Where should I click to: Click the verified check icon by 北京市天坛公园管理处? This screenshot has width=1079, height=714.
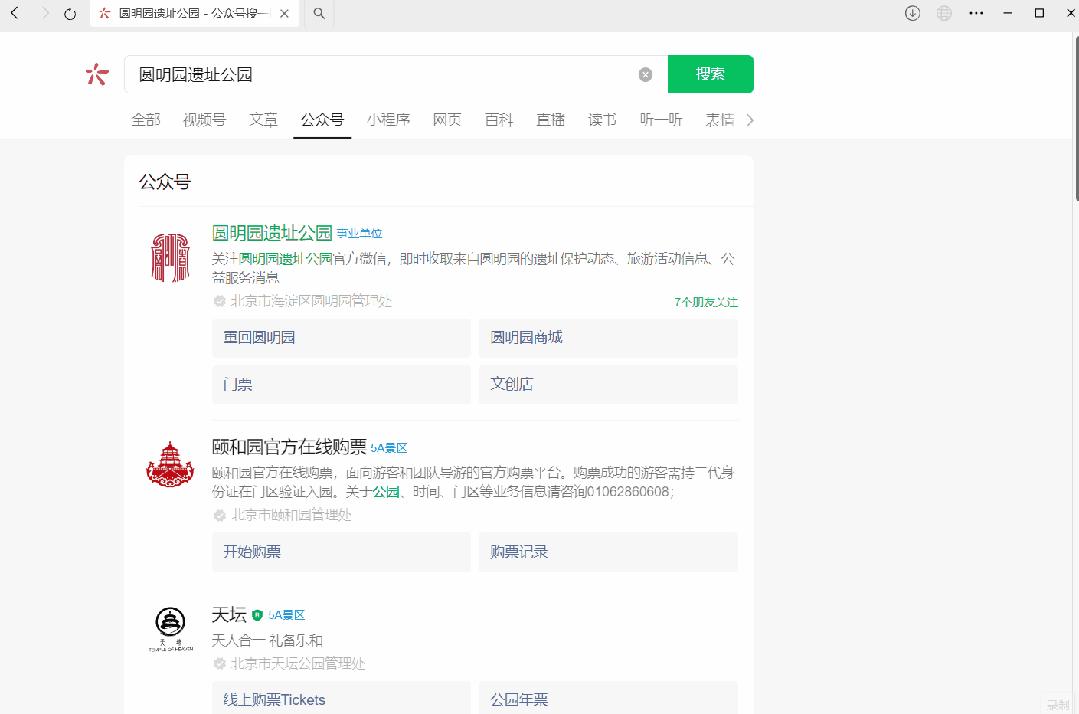[220, 664]
